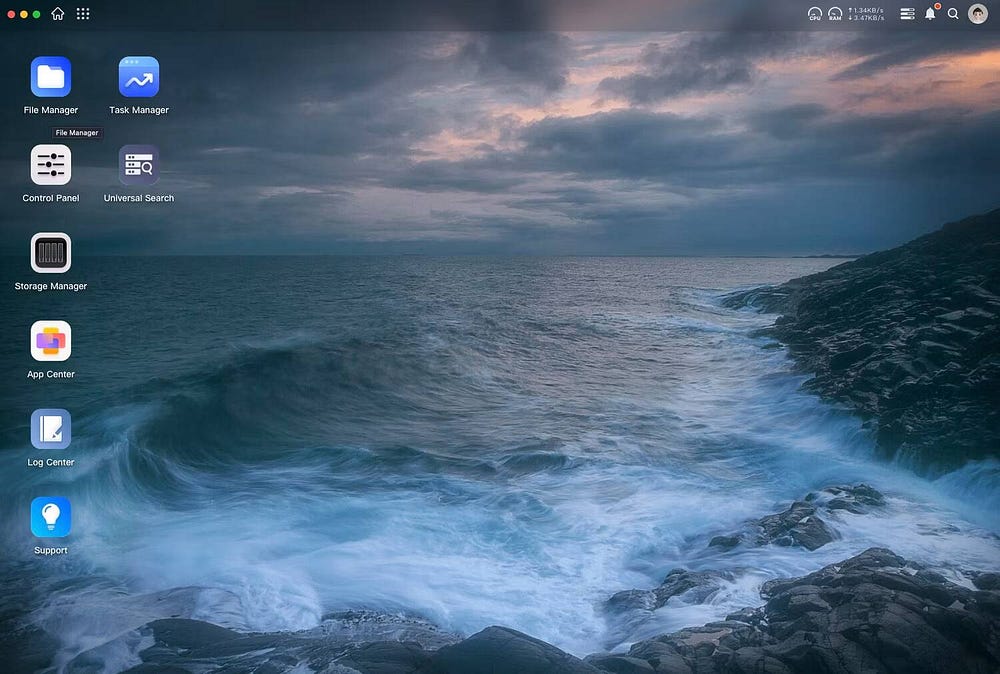Open the task list icon beside bell
This screenshot has width=1000, height=674.
pyautogui.click(x=907, y=14)
